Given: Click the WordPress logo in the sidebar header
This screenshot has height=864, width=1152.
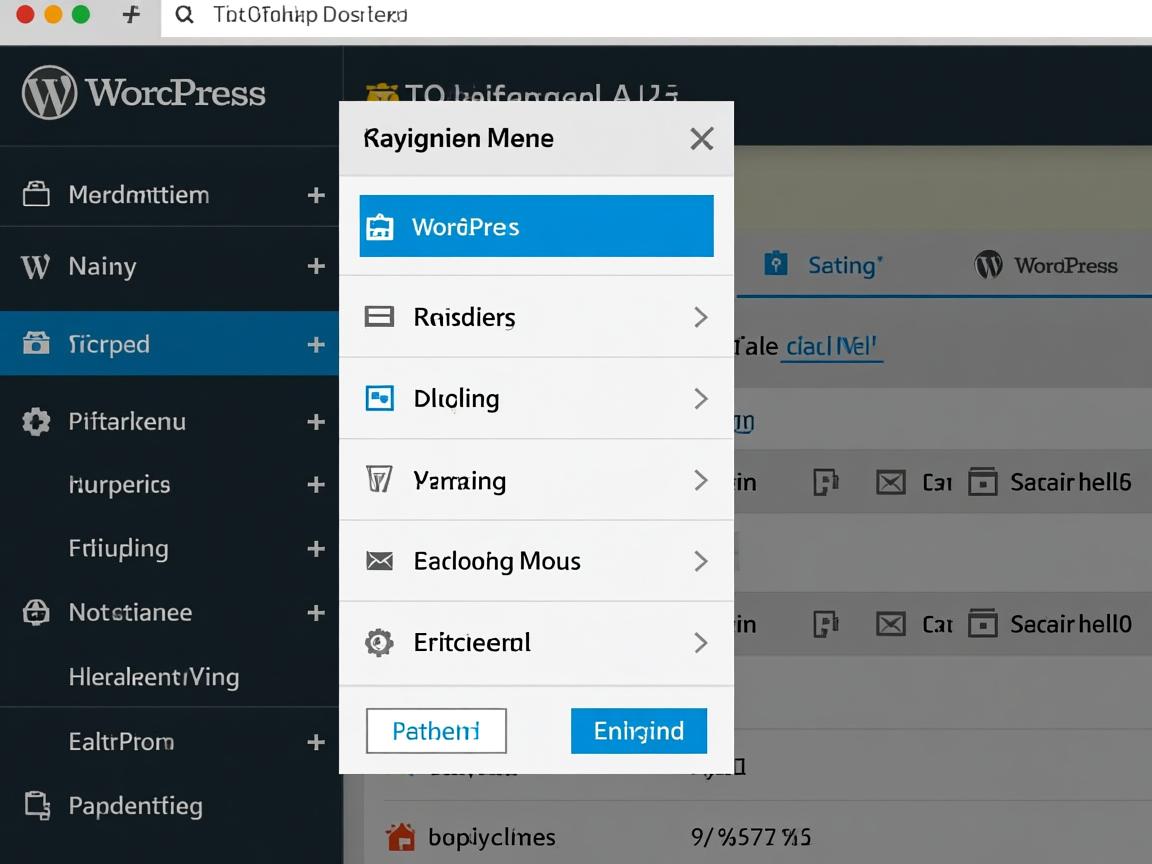Looking at the screenshot, I should pyautogui.click(x=49, y=93).
